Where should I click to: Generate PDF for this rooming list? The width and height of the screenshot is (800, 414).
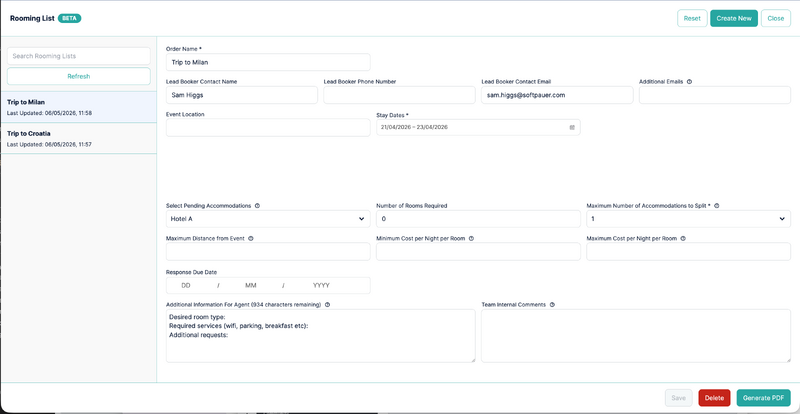[763, 398]
